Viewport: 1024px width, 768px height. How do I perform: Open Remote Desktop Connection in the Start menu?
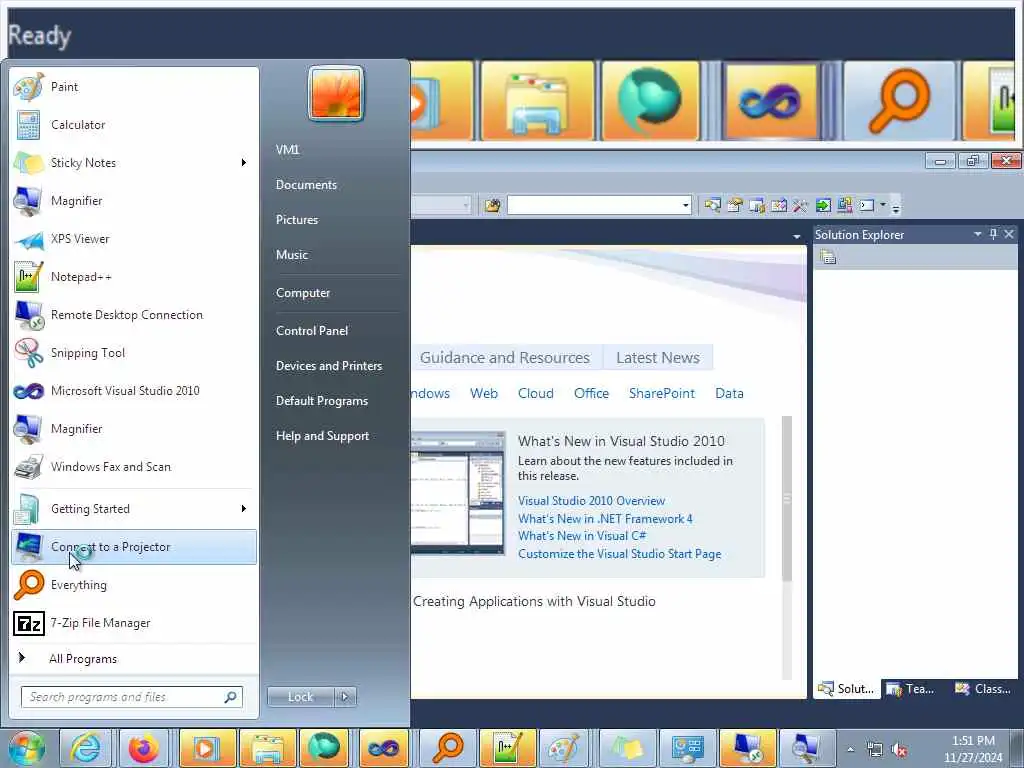pyautogui.click(x=134, y=315)
